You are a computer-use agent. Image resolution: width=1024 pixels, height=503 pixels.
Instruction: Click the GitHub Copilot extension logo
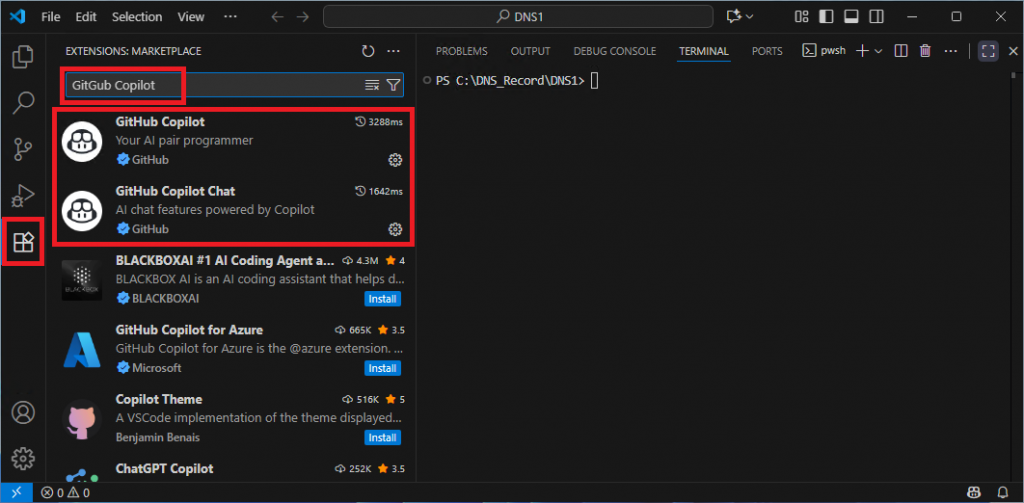82,140
